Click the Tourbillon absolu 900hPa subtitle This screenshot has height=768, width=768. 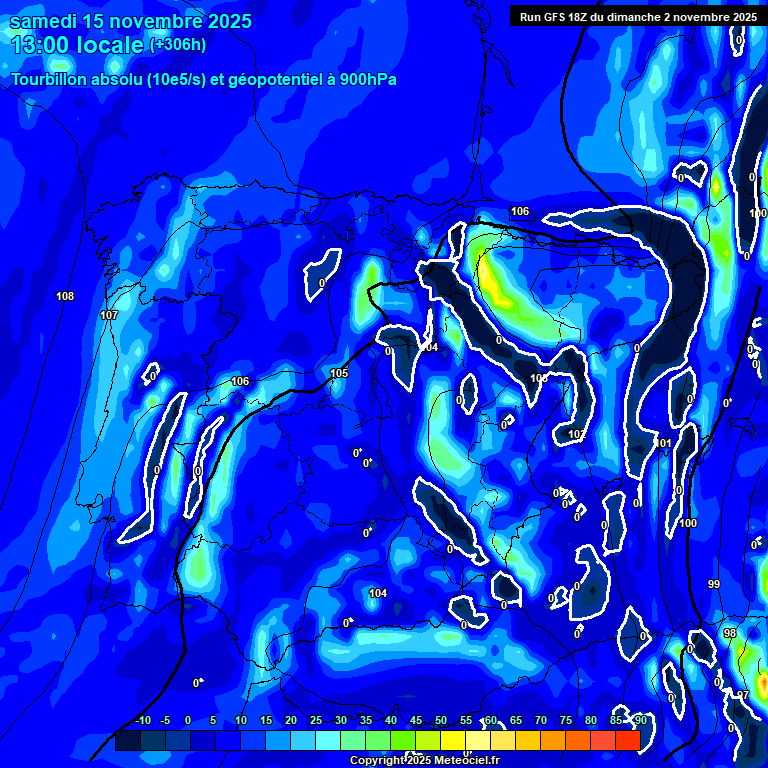(x=204, y=80)
